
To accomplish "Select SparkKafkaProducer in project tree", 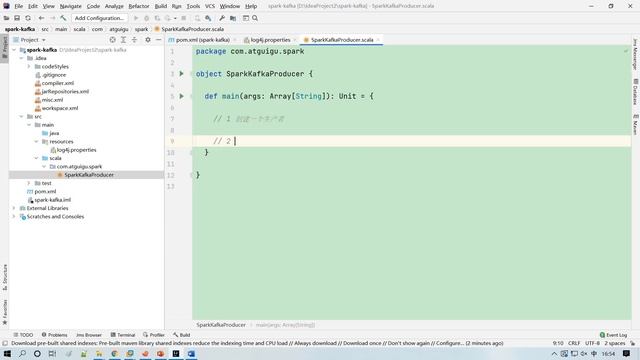I will coord(89,175).
